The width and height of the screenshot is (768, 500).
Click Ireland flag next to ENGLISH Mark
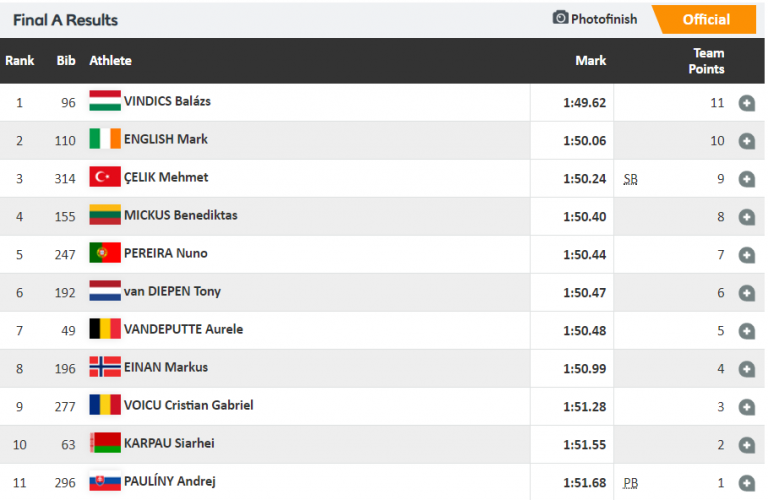pyautogui.click(x=105, y=139)
